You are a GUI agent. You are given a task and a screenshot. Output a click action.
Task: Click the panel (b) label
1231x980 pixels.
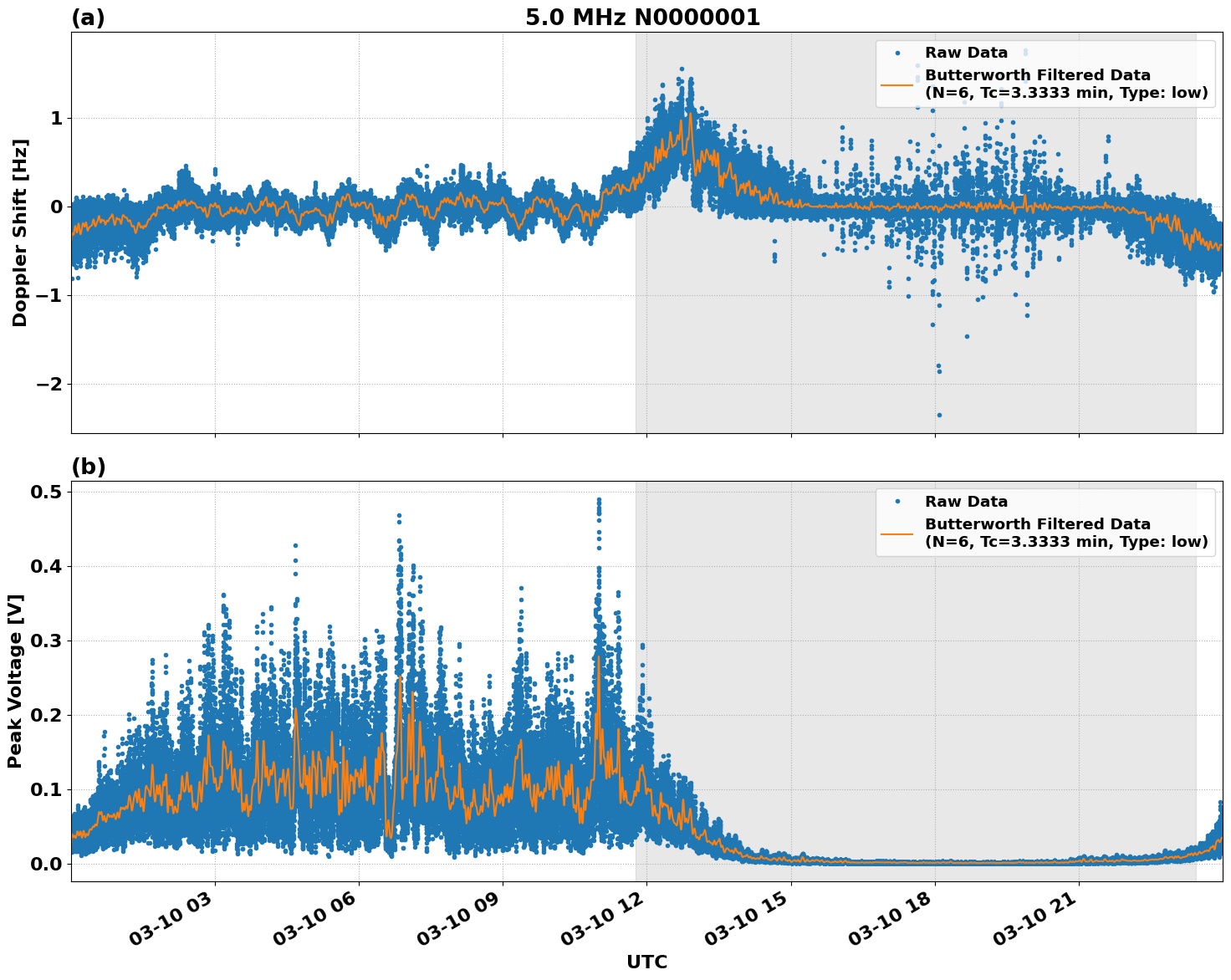(x=89, y=467)
